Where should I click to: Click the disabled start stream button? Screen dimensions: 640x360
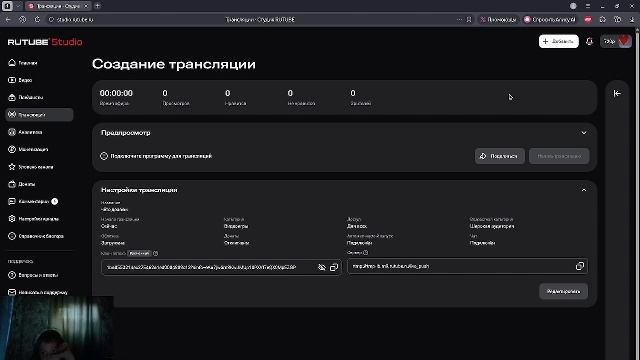coord(559,156)
